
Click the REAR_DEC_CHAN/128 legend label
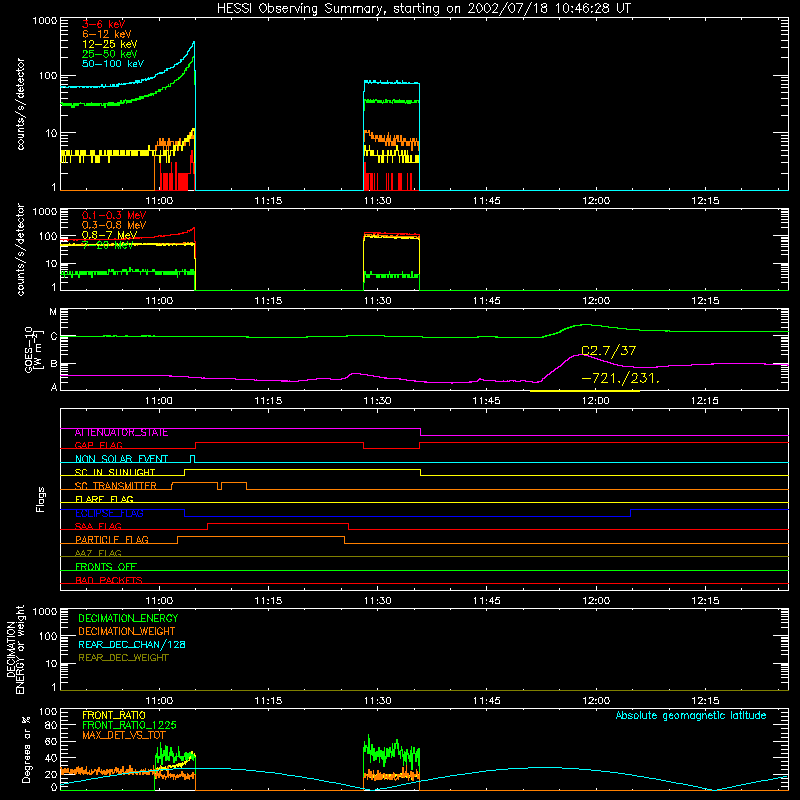point(132,645)
